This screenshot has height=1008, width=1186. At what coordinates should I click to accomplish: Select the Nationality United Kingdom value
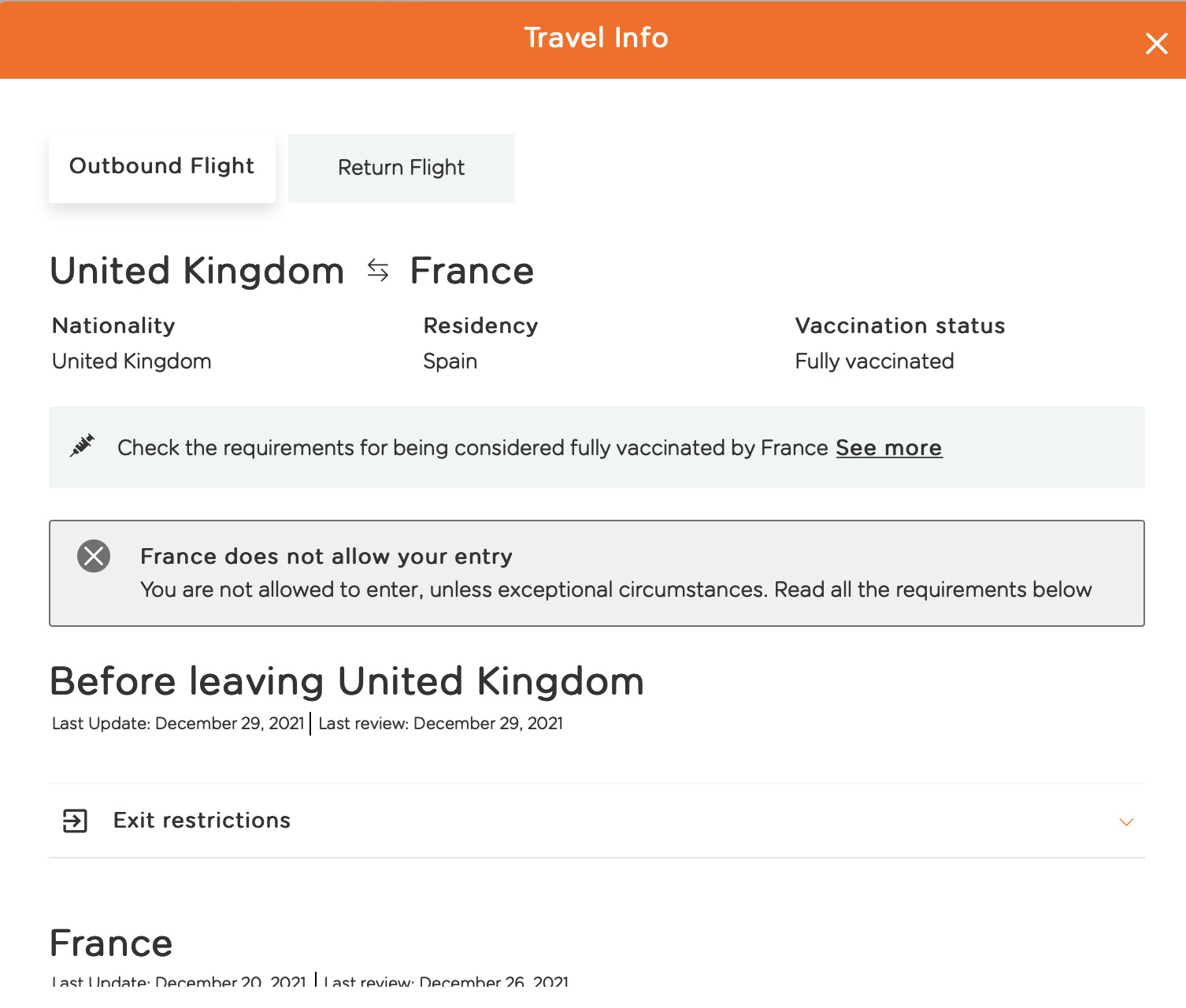tap(132, 361)
